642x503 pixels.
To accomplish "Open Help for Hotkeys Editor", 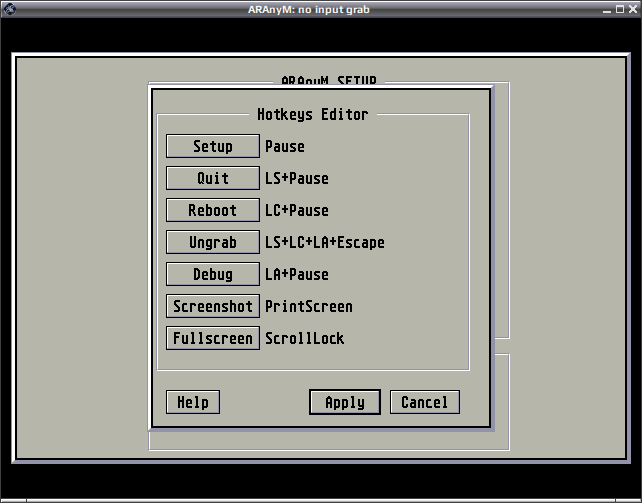I will pyautogui.click(x=193, y=402).
